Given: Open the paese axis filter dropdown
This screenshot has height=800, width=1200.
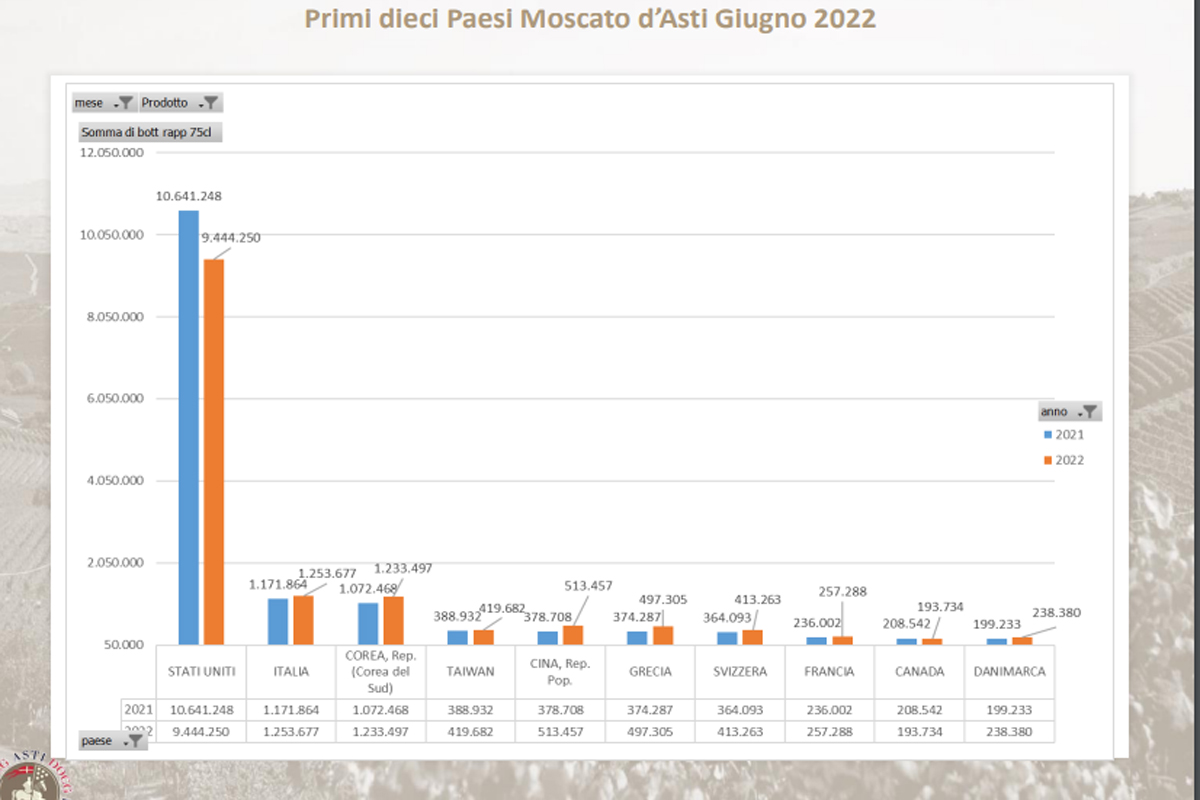Looking at the screenshot, I should point(113,741).
